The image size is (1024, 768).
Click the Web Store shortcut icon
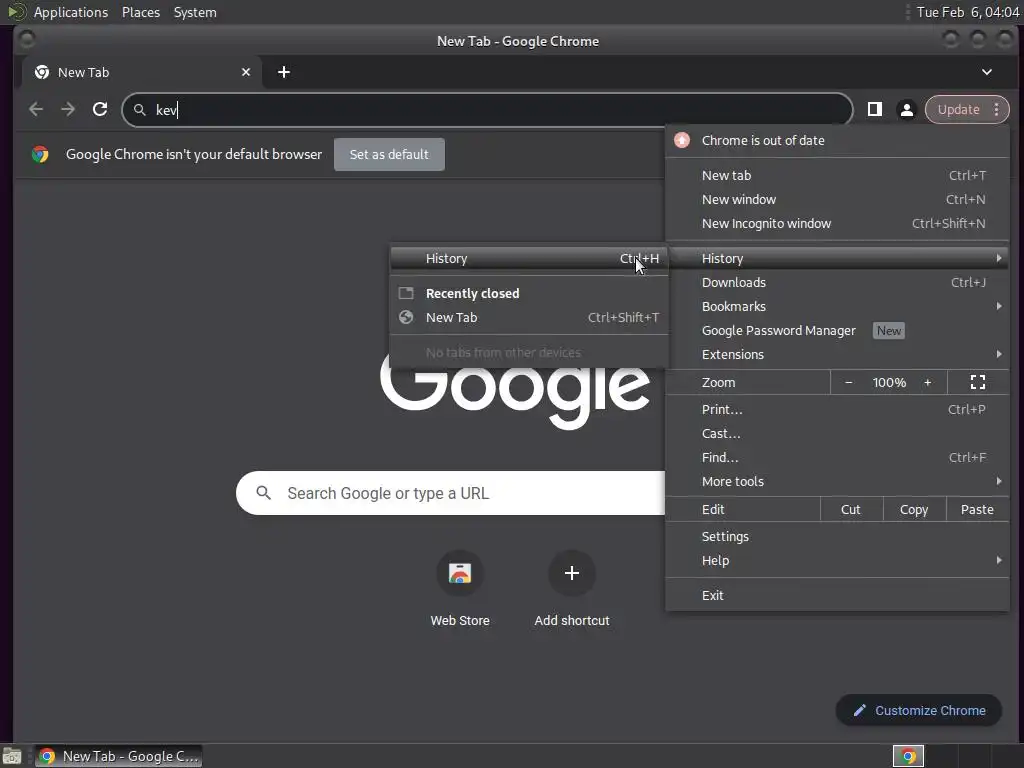[460, 573]
